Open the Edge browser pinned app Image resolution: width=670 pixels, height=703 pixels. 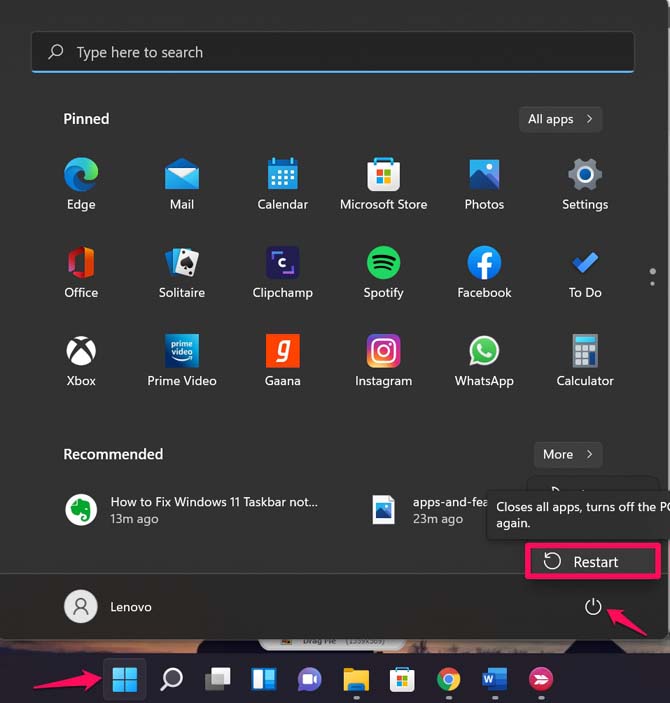click(x=81, y=183)
